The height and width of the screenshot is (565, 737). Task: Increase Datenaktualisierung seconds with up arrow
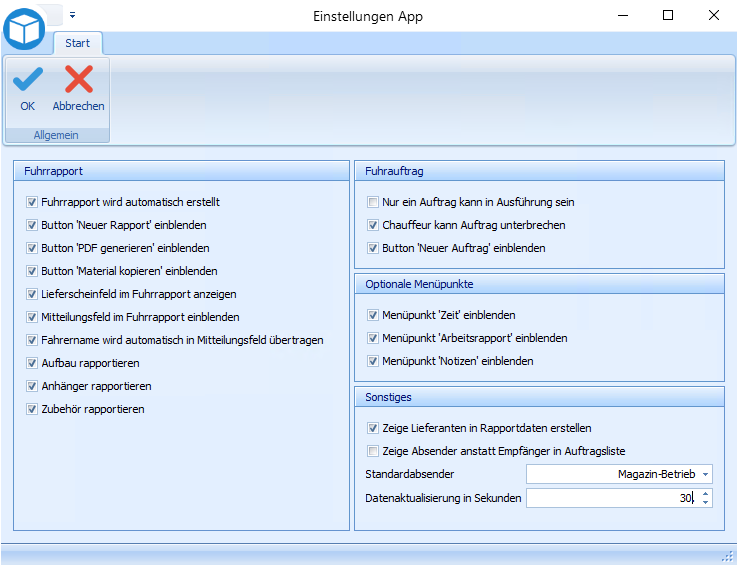[x=706, y=494]
